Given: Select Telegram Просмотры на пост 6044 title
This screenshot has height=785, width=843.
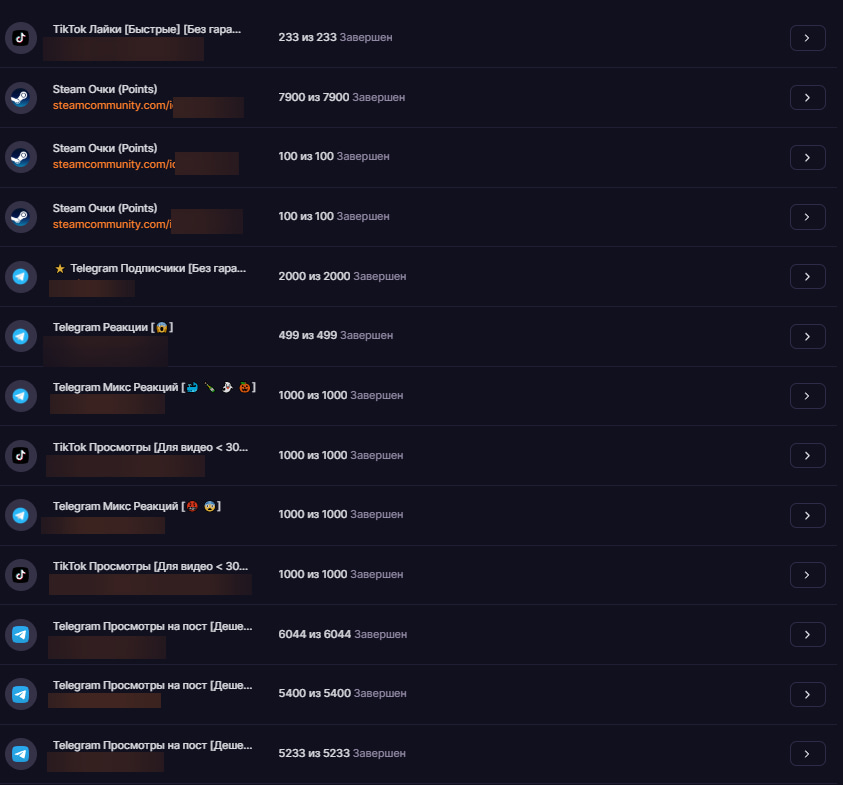Looking at the screenshot, I should (152, 626).
